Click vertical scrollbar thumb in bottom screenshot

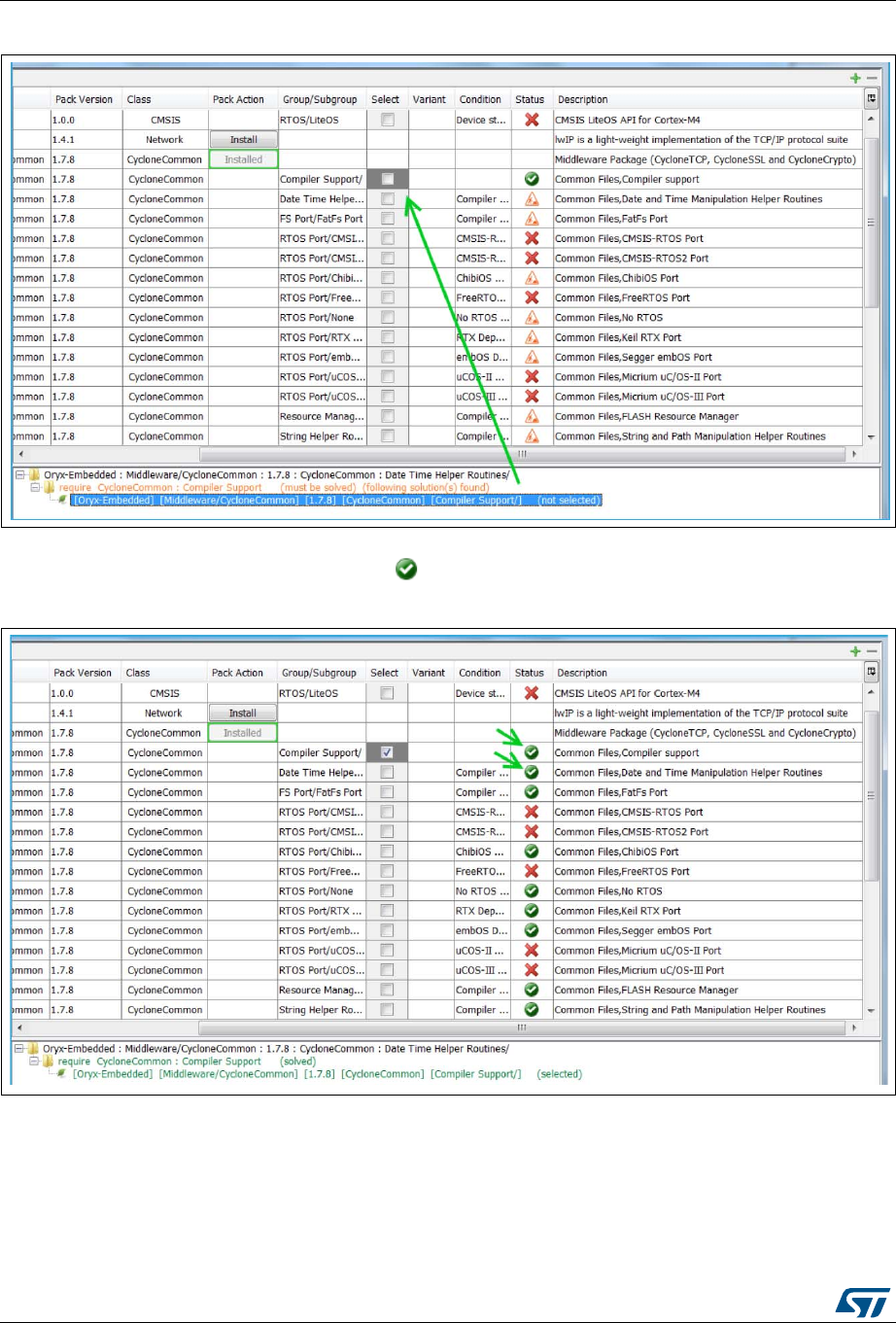[872, 794]
